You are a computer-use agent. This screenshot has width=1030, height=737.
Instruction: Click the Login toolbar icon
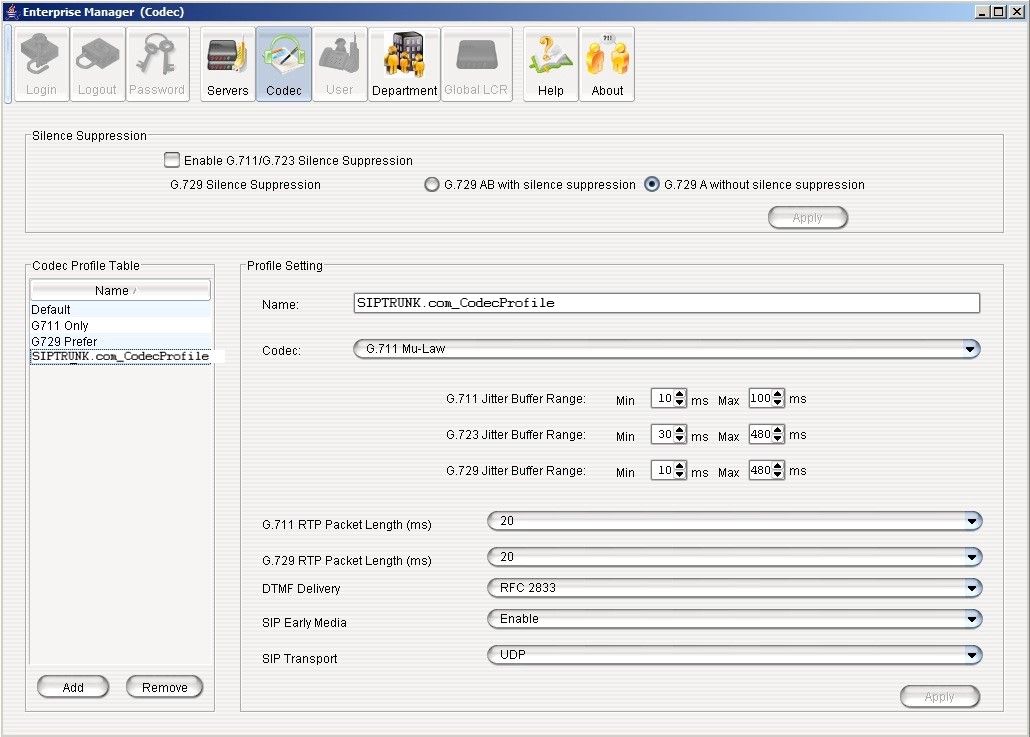[41, 64]
